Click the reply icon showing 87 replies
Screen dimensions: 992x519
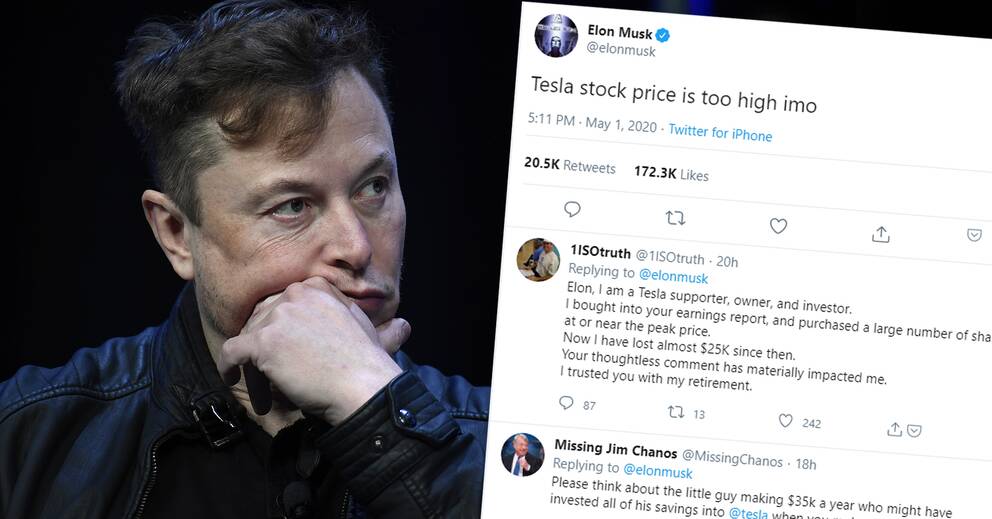pos(567,403)
